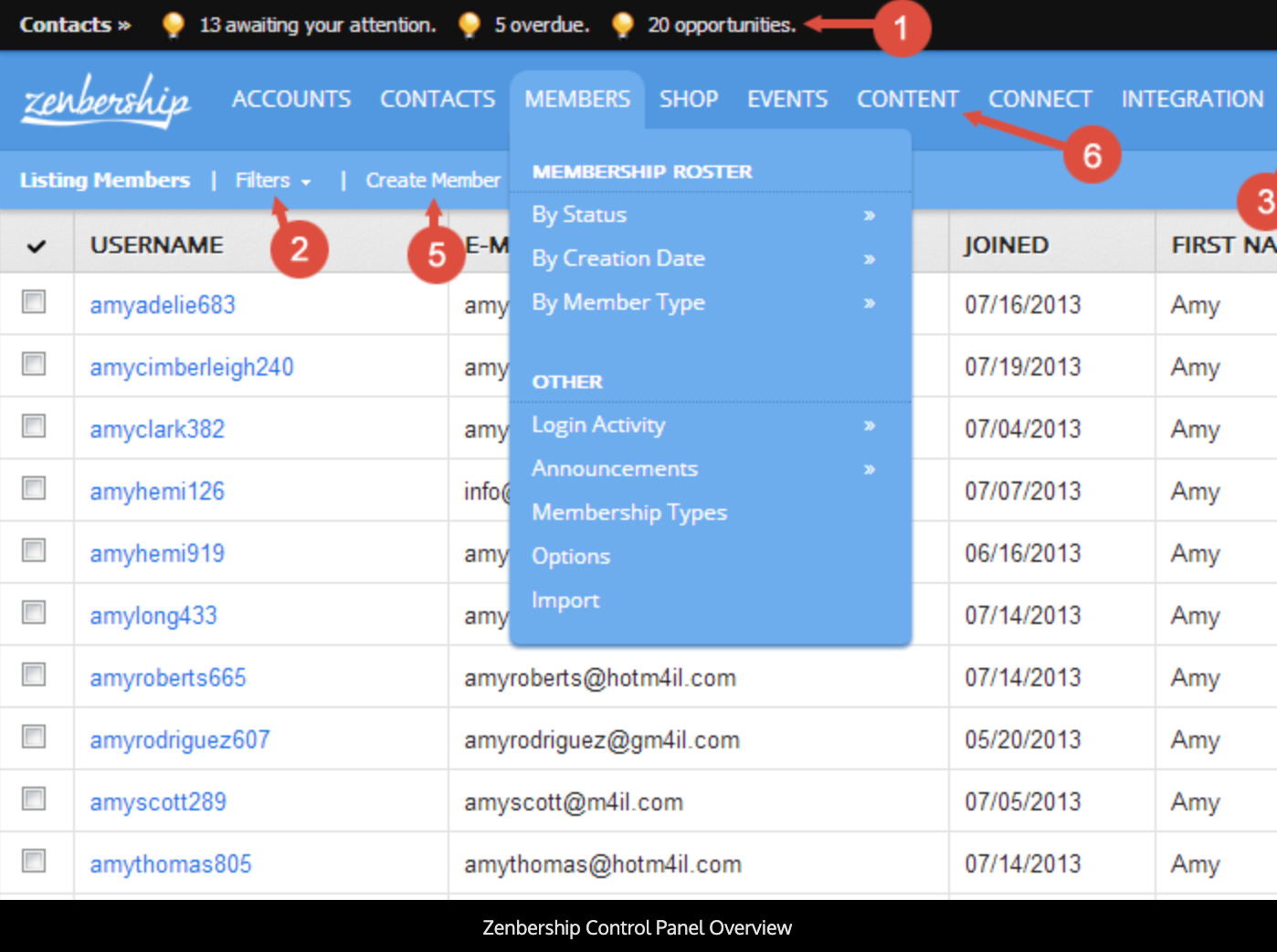Sort by JOINED column header
Screen dimensions: 1277x952
coord(1007,245)
